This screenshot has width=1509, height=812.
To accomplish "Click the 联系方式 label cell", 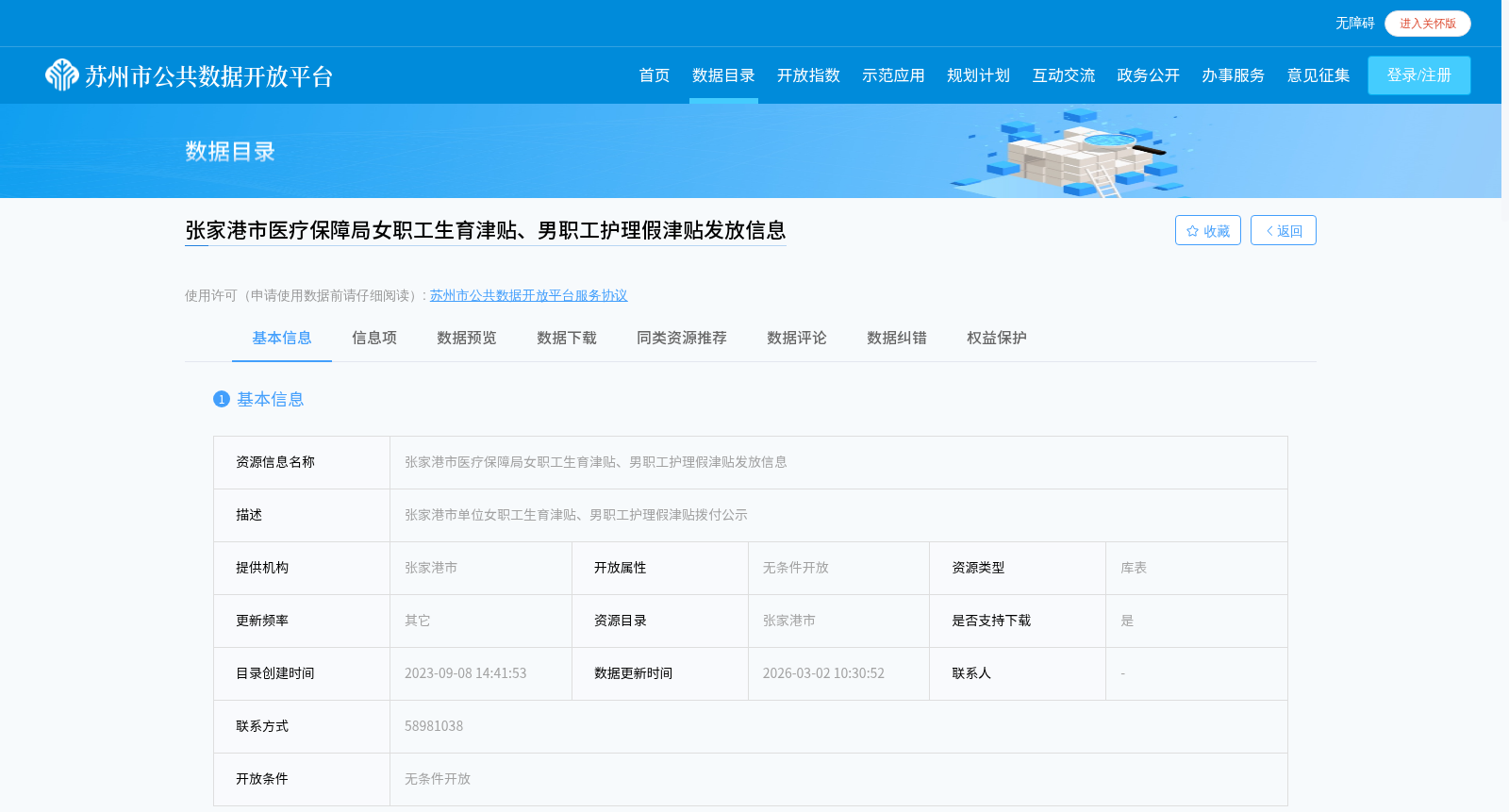I will pos(302,726).
